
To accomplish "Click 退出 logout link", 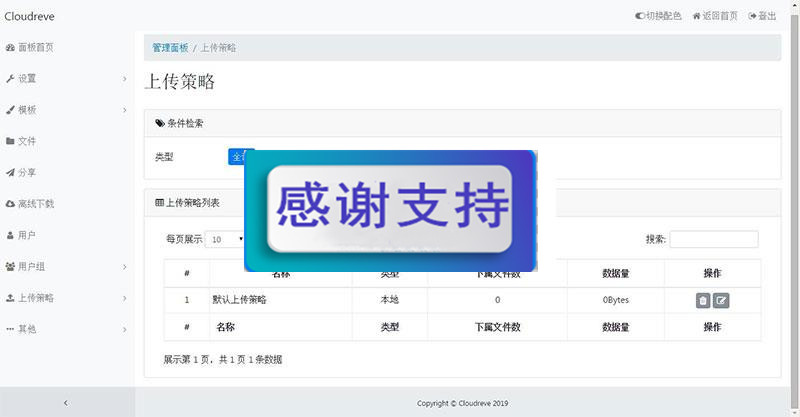I will (762, 16).
